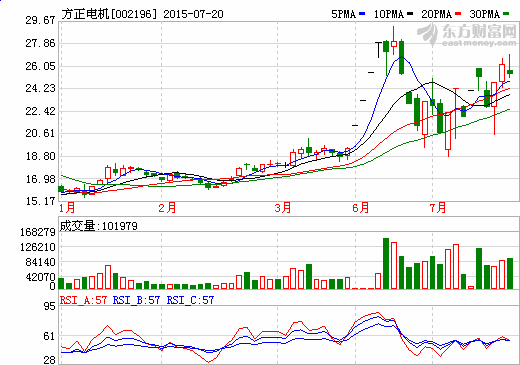Click the 20PMA red legend marker
520x365 pixels.
pos(458,14)
